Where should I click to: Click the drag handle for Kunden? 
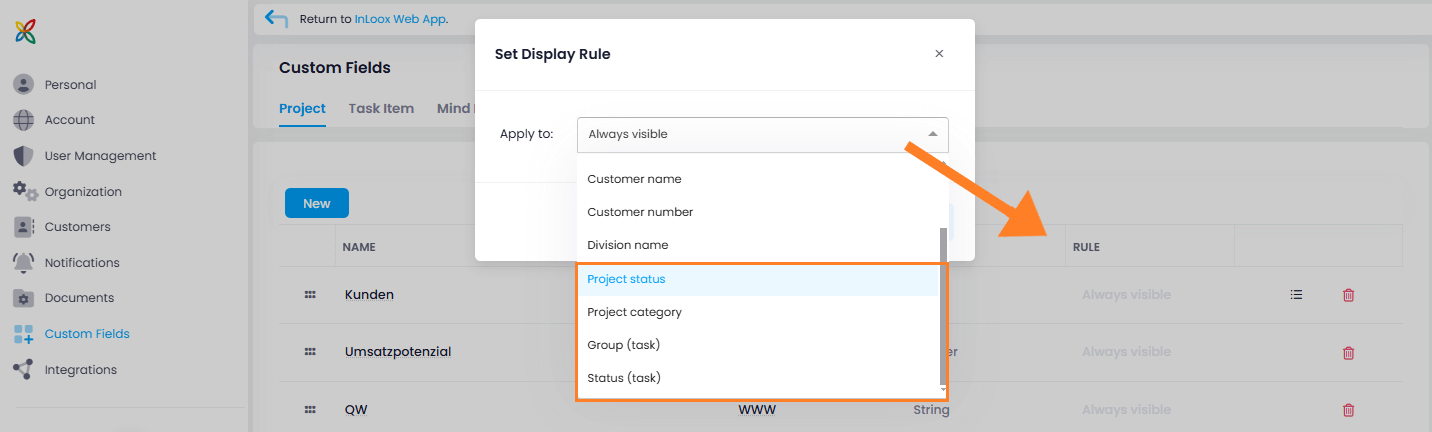pos(310,295)
